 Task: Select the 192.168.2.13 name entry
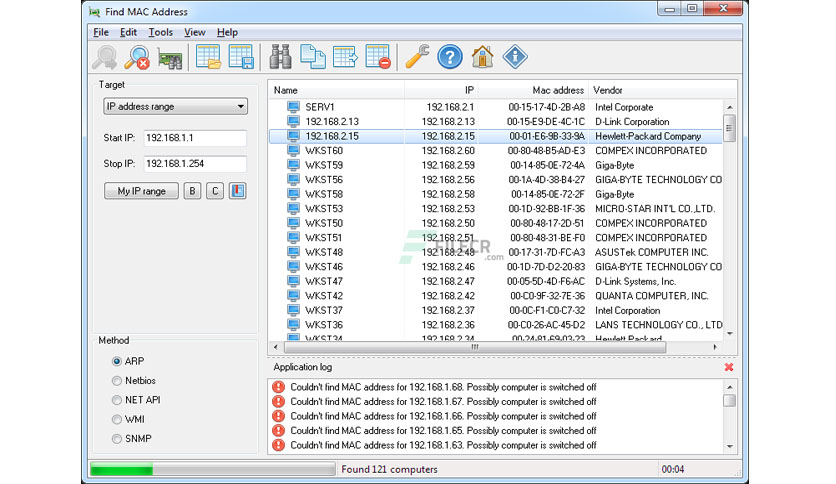point(332,122)
